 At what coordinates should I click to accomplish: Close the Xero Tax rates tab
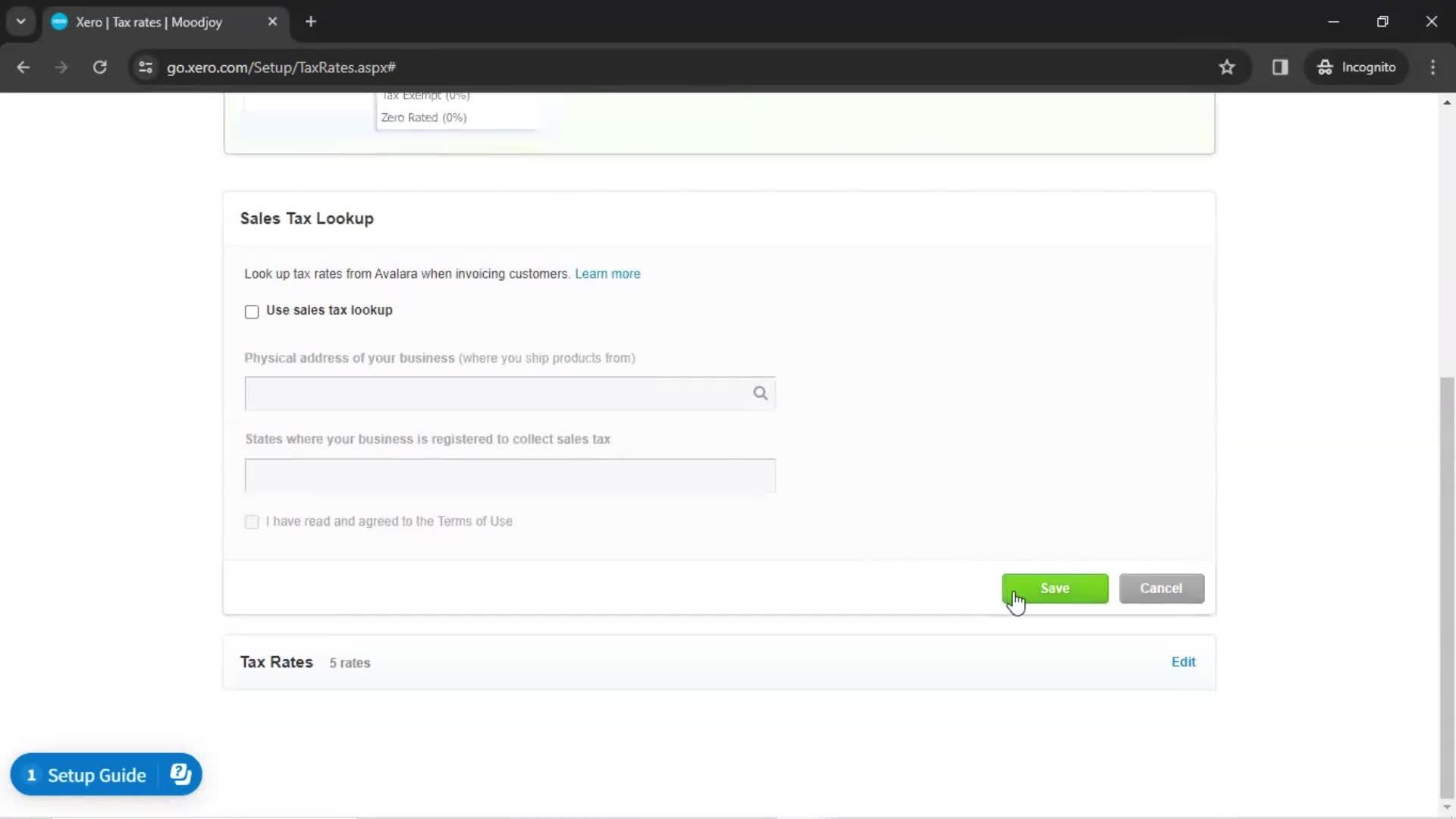coord(272,22)
